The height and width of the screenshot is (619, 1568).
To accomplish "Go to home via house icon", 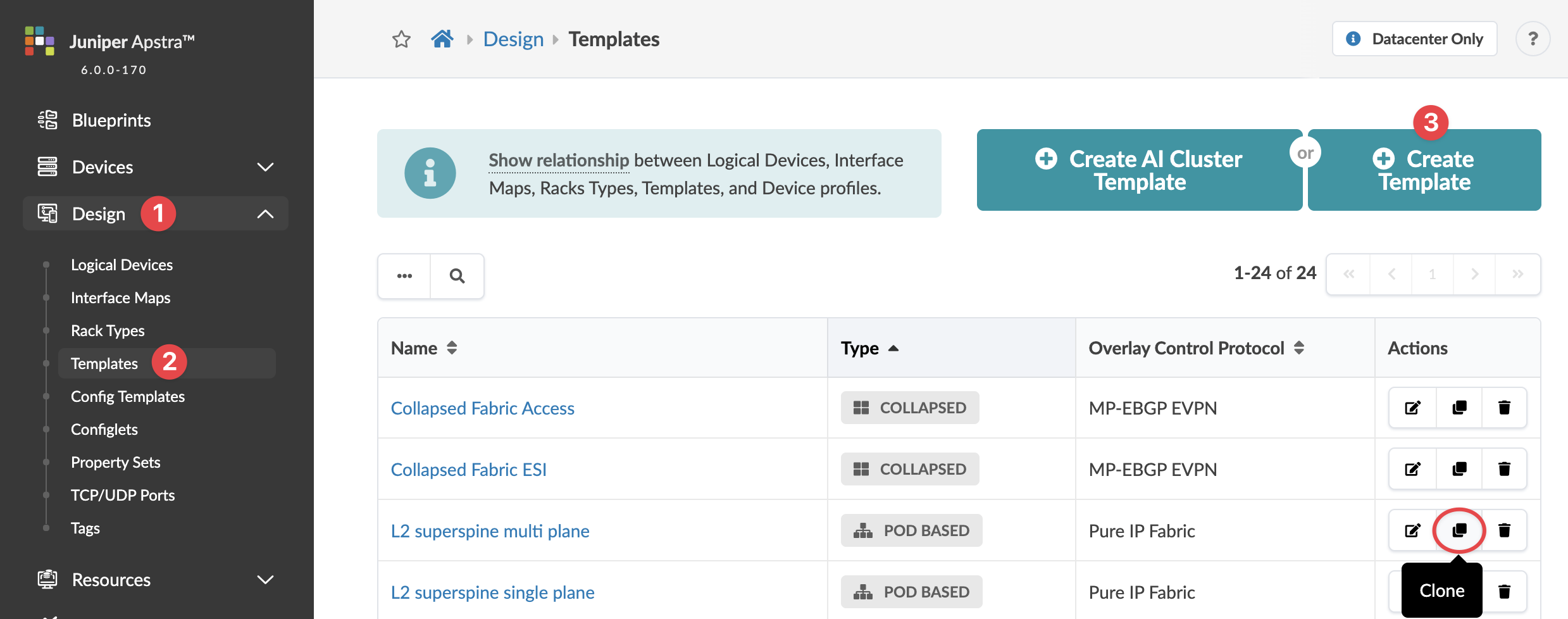I will 442,39.
